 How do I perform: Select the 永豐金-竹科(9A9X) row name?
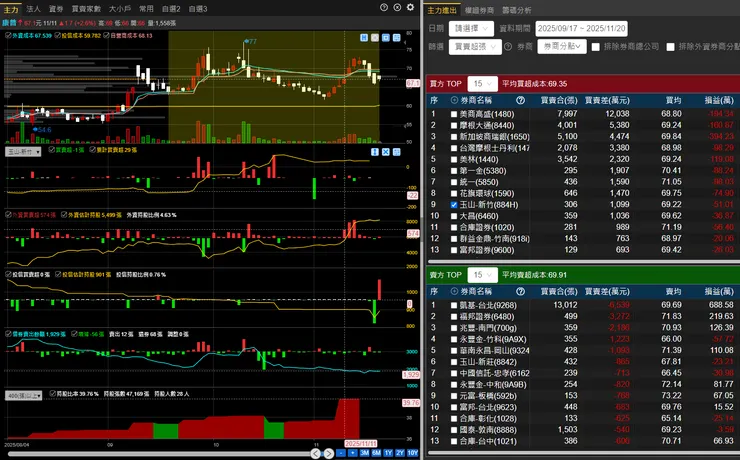pos(493,339)
